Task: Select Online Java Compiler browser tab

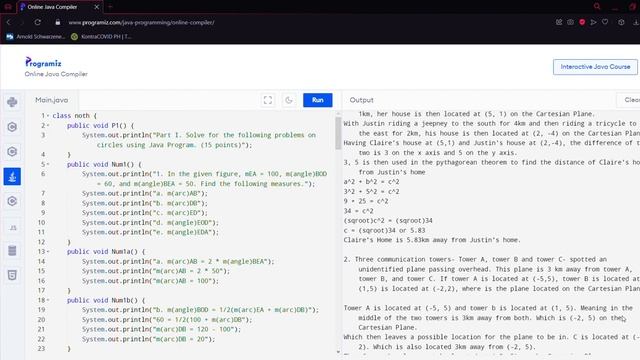Action: pos(59,7)
